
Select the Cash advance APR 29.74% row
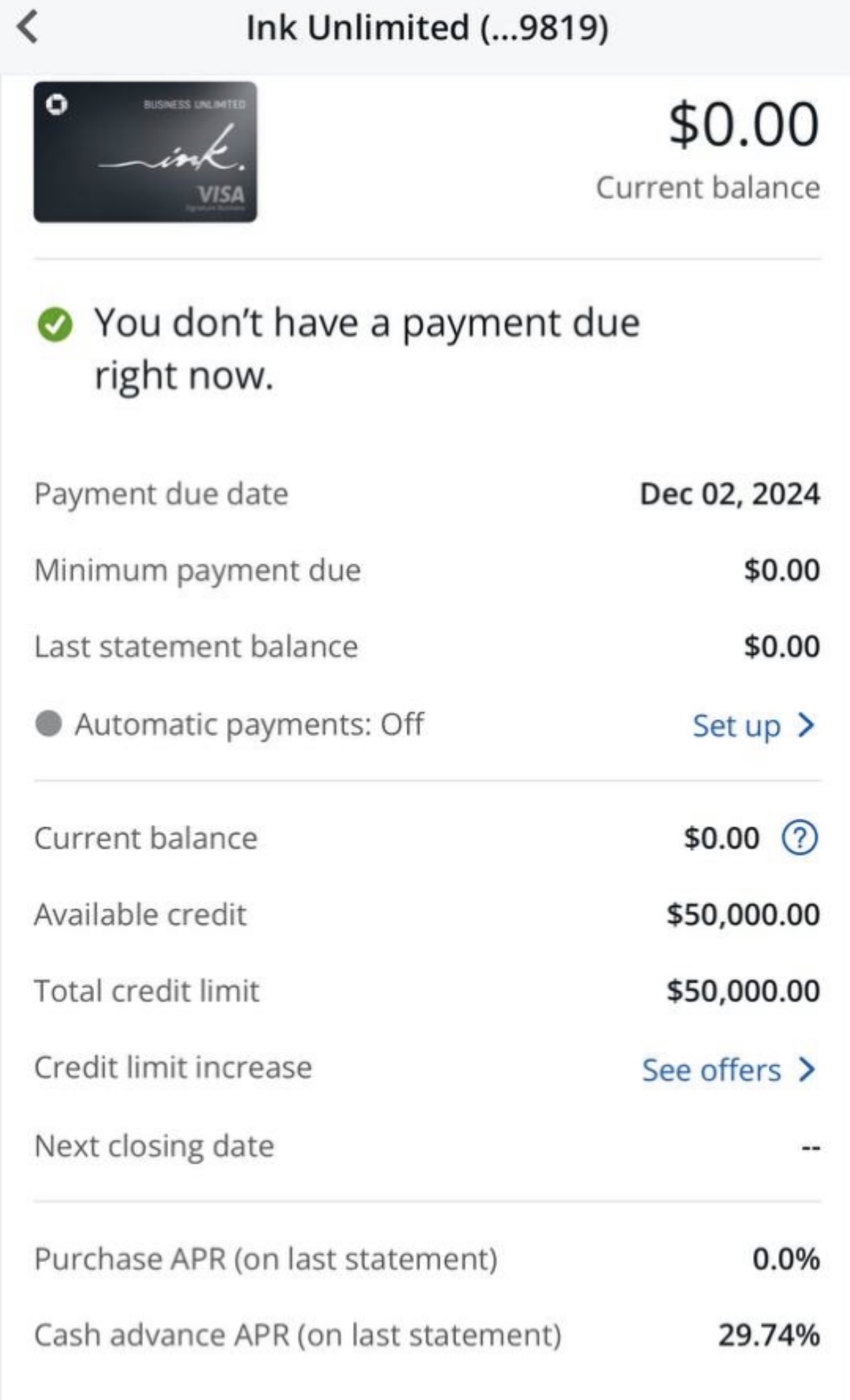point(427,1335)
